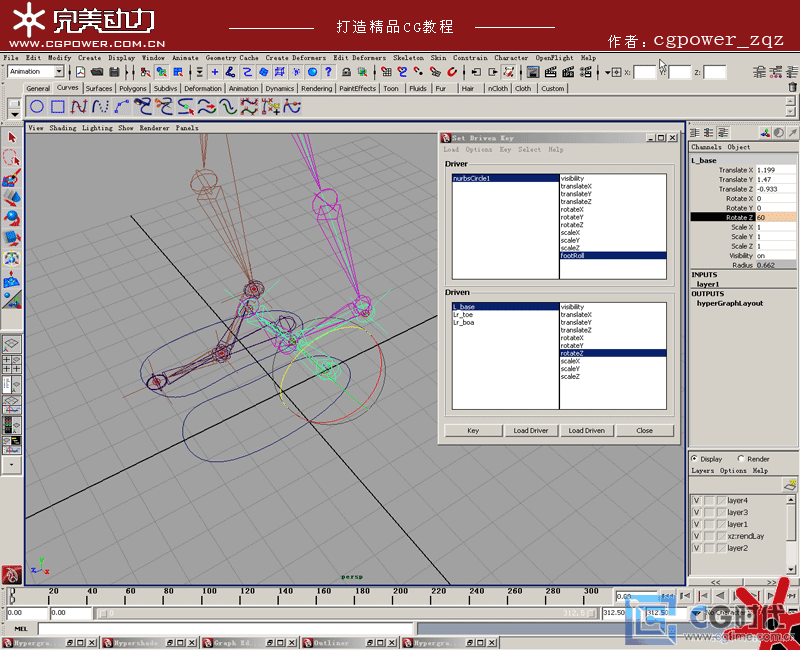Switch to the Surfaces shelf tab
This screenshot has width=800, height=650.
98,88
